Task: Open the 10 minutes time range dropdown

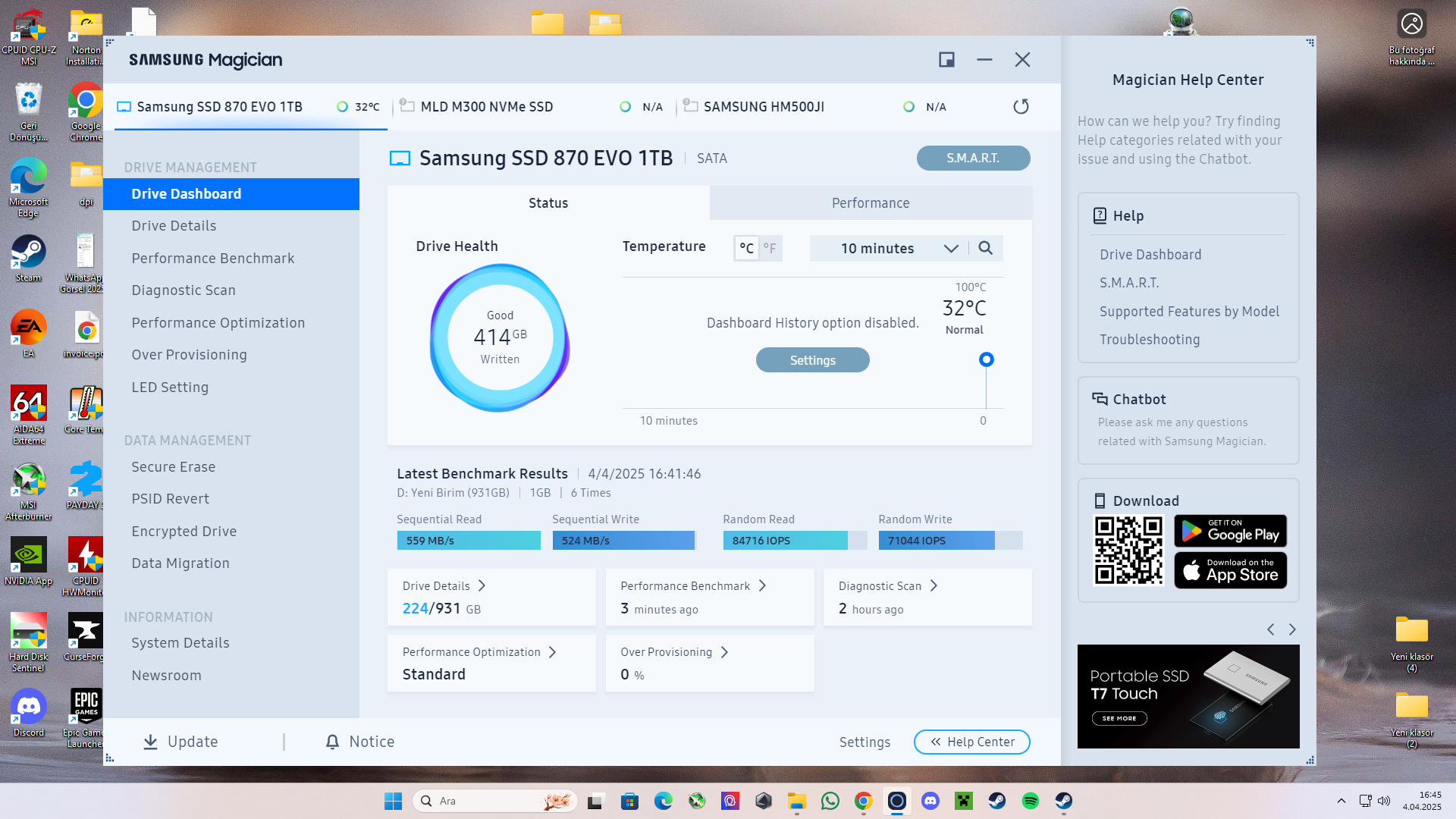Action: point(890,248)
